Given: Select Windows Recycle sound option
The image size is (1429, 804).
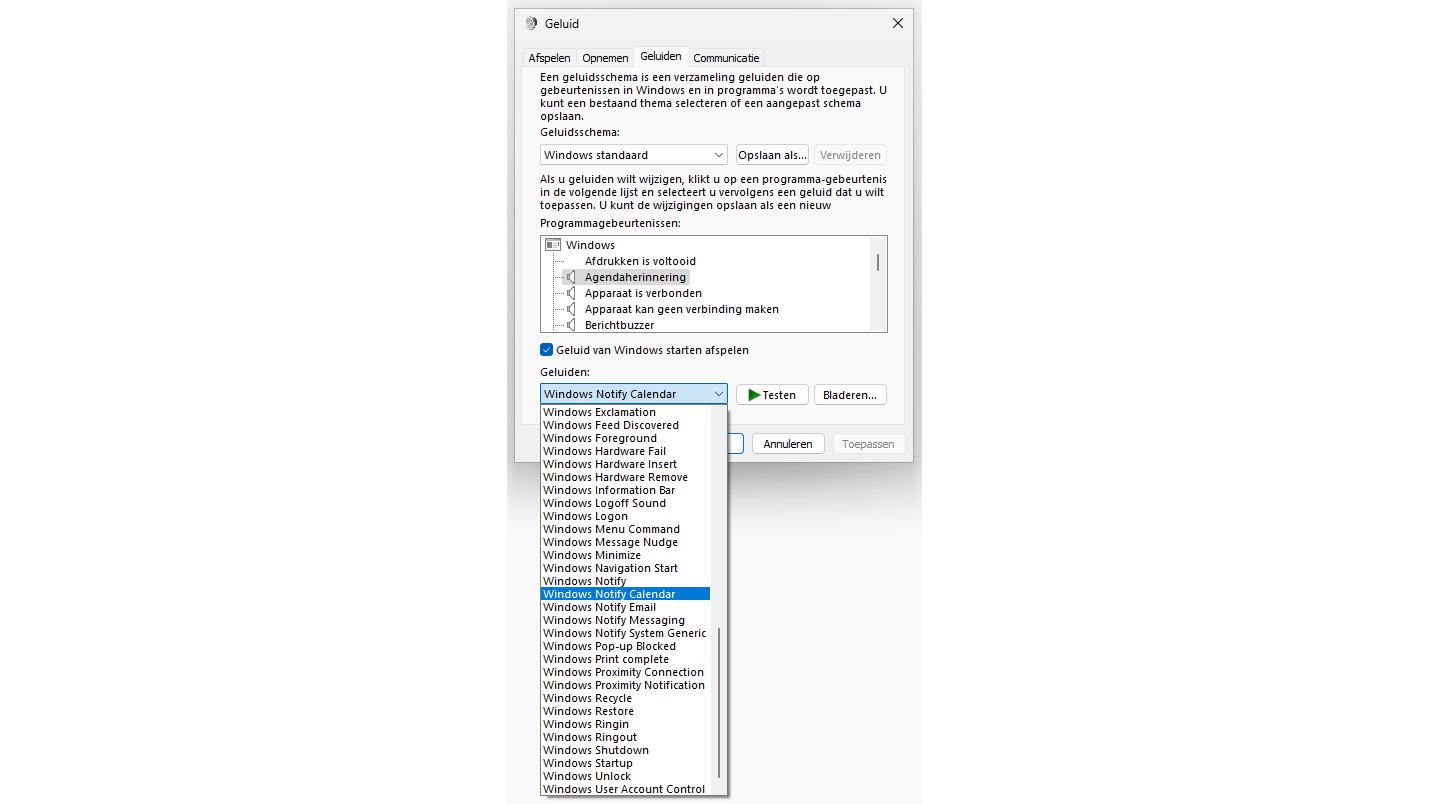Looking at the screenshot, I should pos(626,698).
